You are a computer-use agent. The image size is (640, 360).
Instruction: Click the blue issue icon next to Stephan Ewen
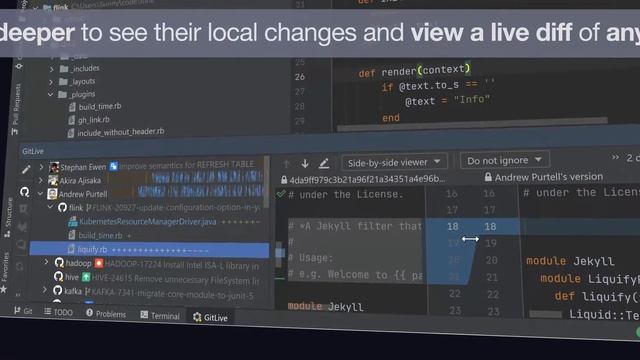[x=113, y=166]
